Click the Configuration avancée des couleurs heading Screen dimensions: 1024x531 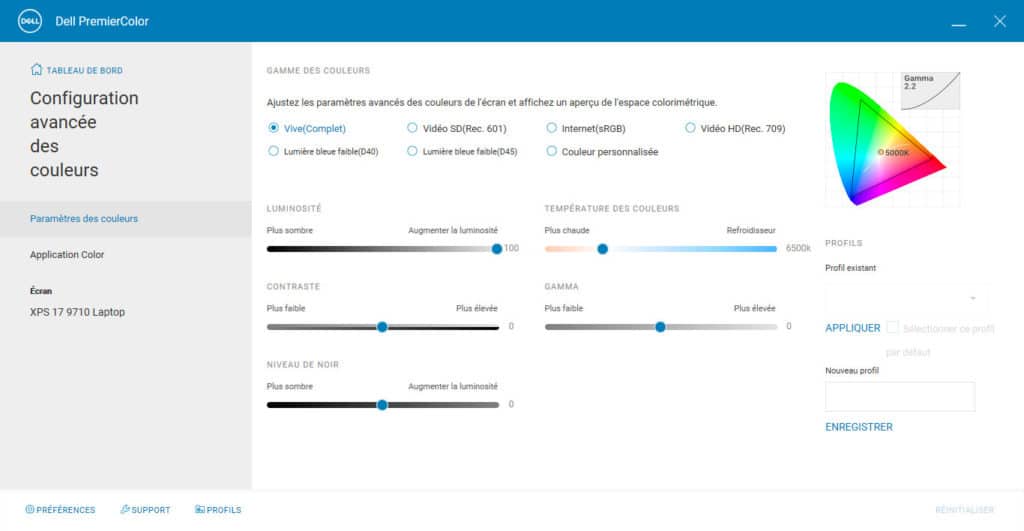(x=84, y=134)
